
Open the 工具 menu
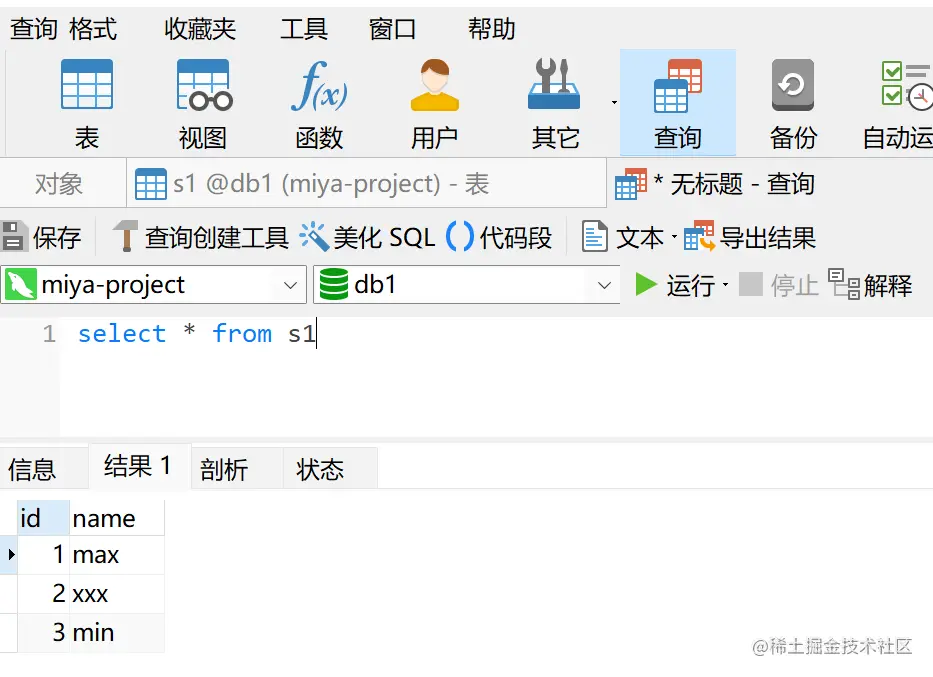click(x=304, y=29)
